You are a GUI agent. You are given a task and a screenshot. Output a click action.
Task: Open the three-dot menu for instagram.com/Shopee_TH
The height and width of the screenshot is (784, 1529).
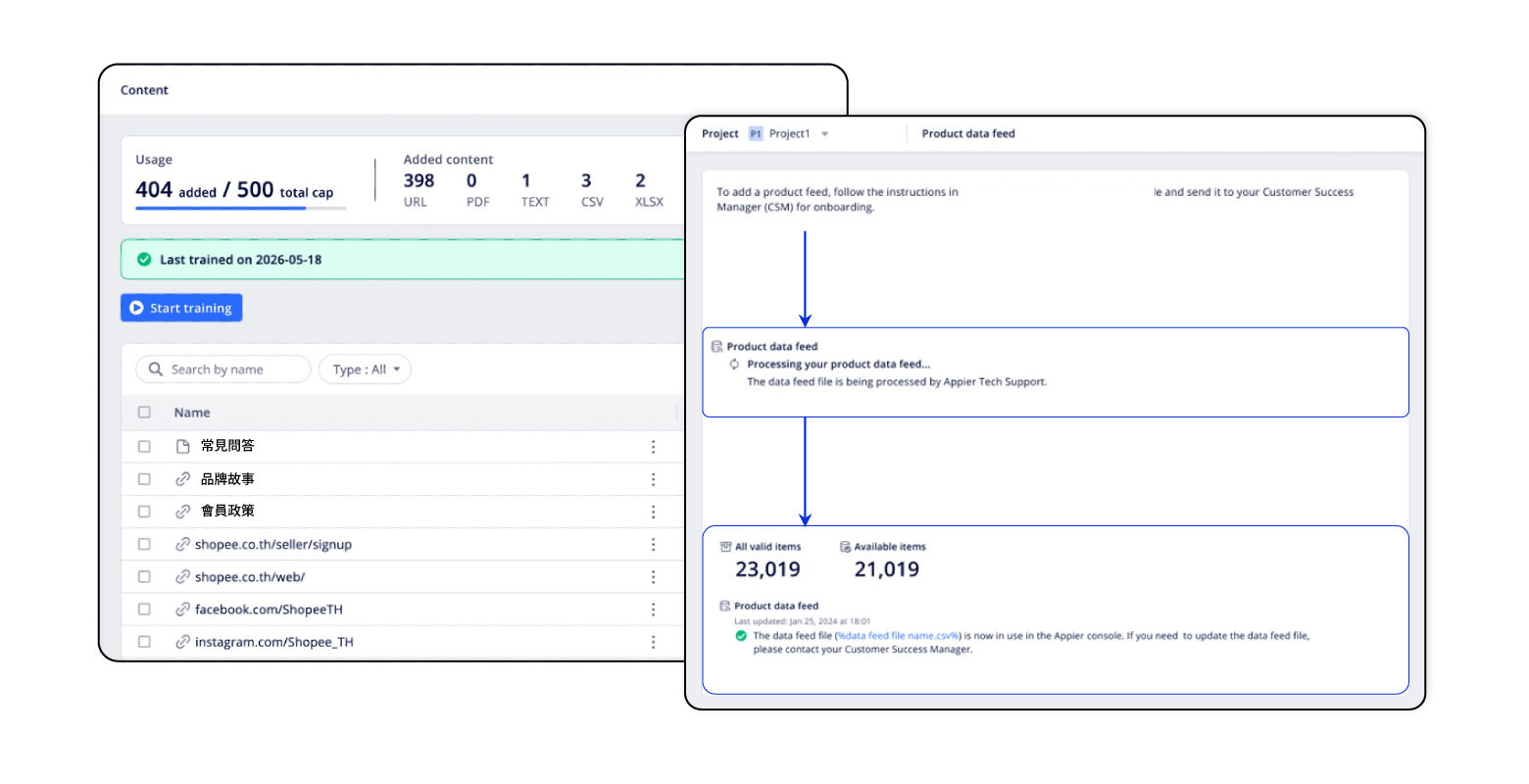pyautogui.click(x=653, y=642)
